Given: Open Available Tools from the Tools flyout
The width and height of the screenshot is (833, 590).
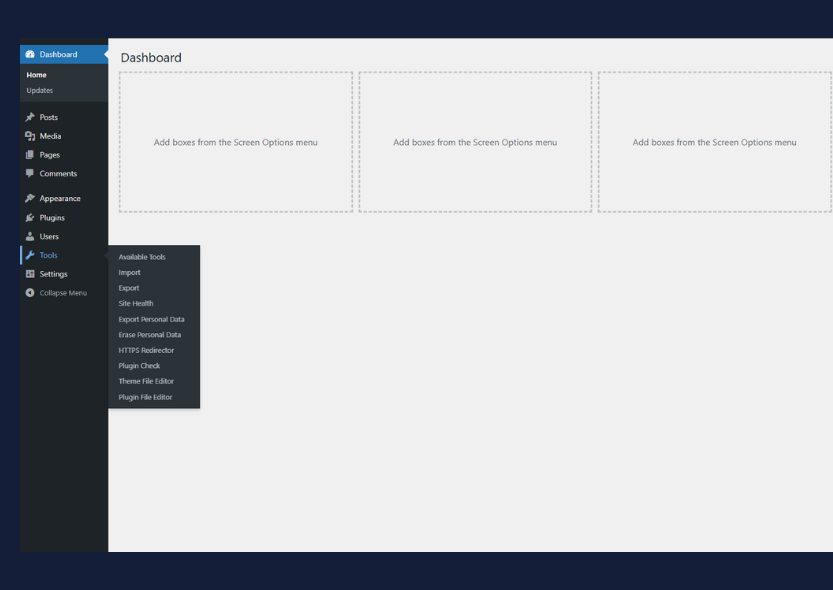Looking at the screenshot, I should click(x=142, y=257).
